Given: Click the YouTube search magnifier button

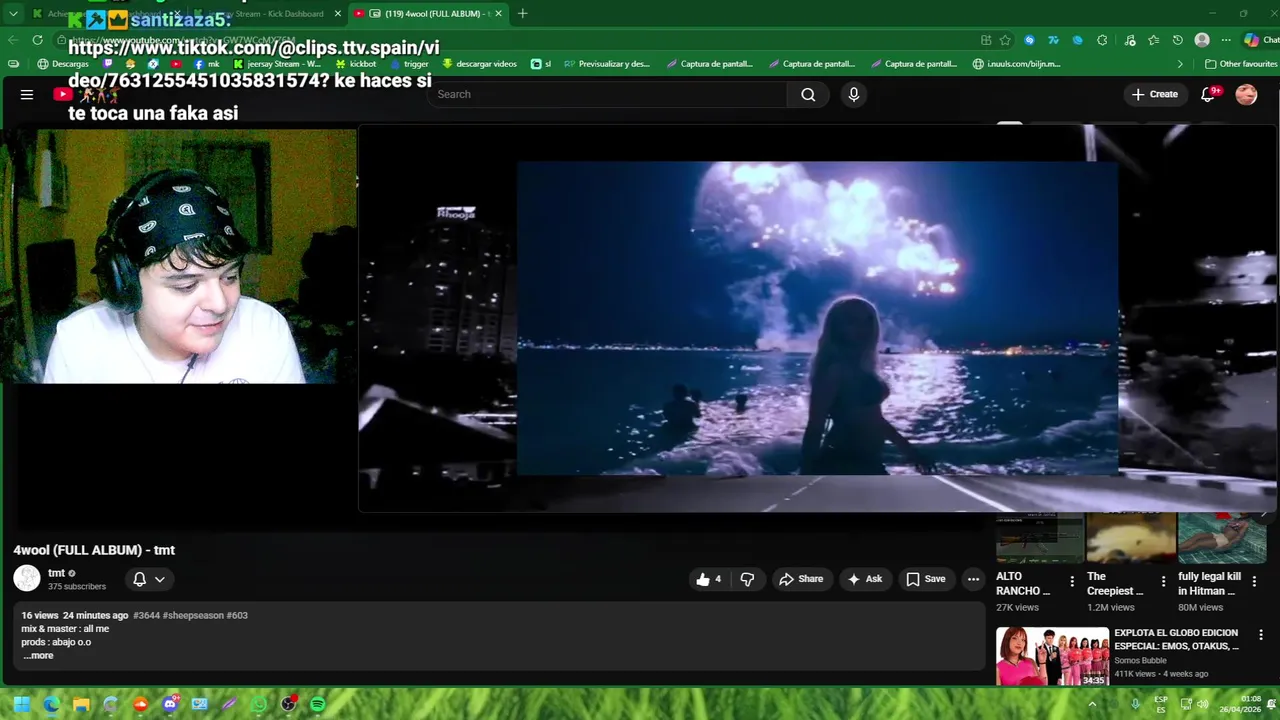Looking at the screenshot, I should 808,94.
